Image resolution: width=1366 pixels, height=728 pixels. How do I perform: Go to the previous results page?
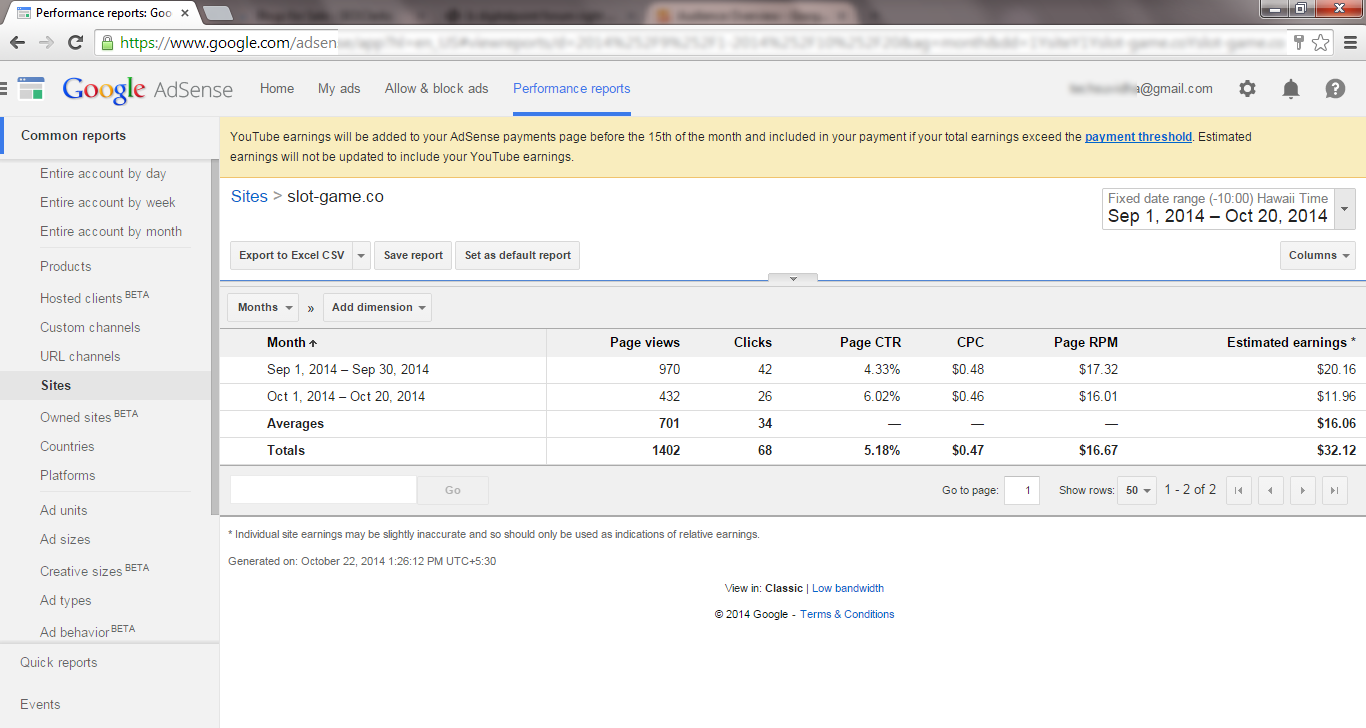(x=1271, y=490)
